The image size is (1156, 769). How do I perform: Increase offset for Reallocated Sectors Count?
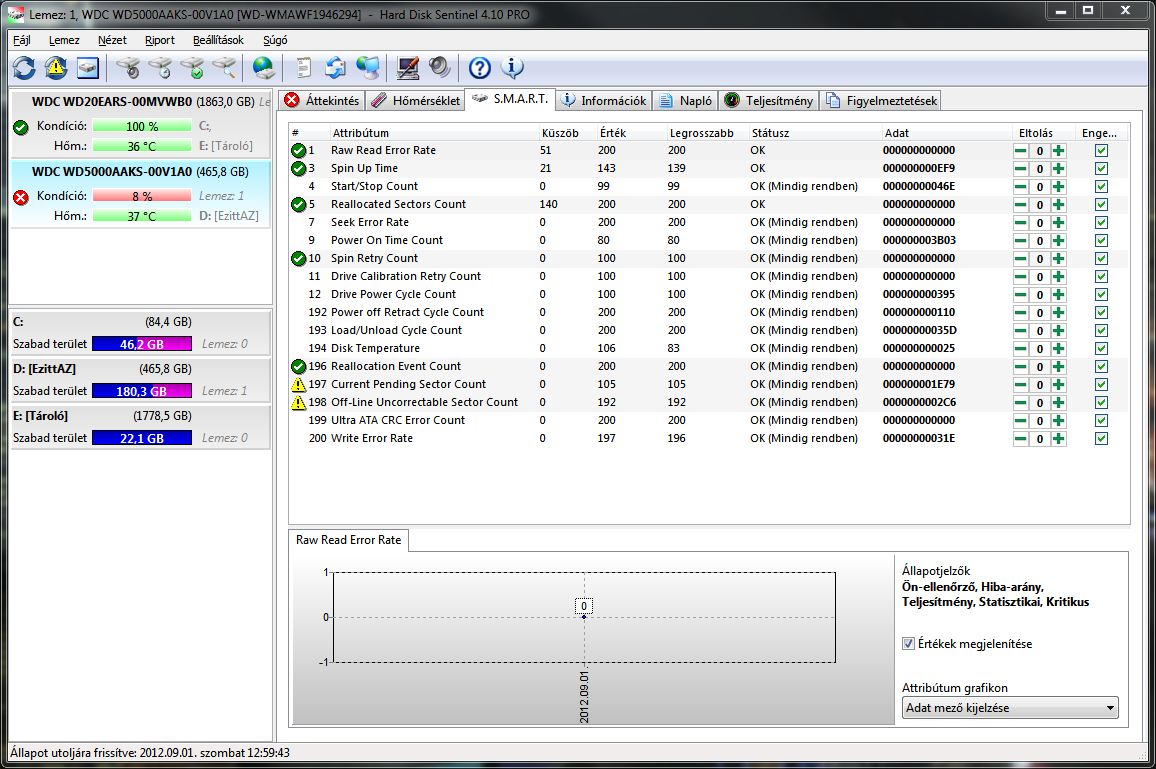click(1059, 205)
